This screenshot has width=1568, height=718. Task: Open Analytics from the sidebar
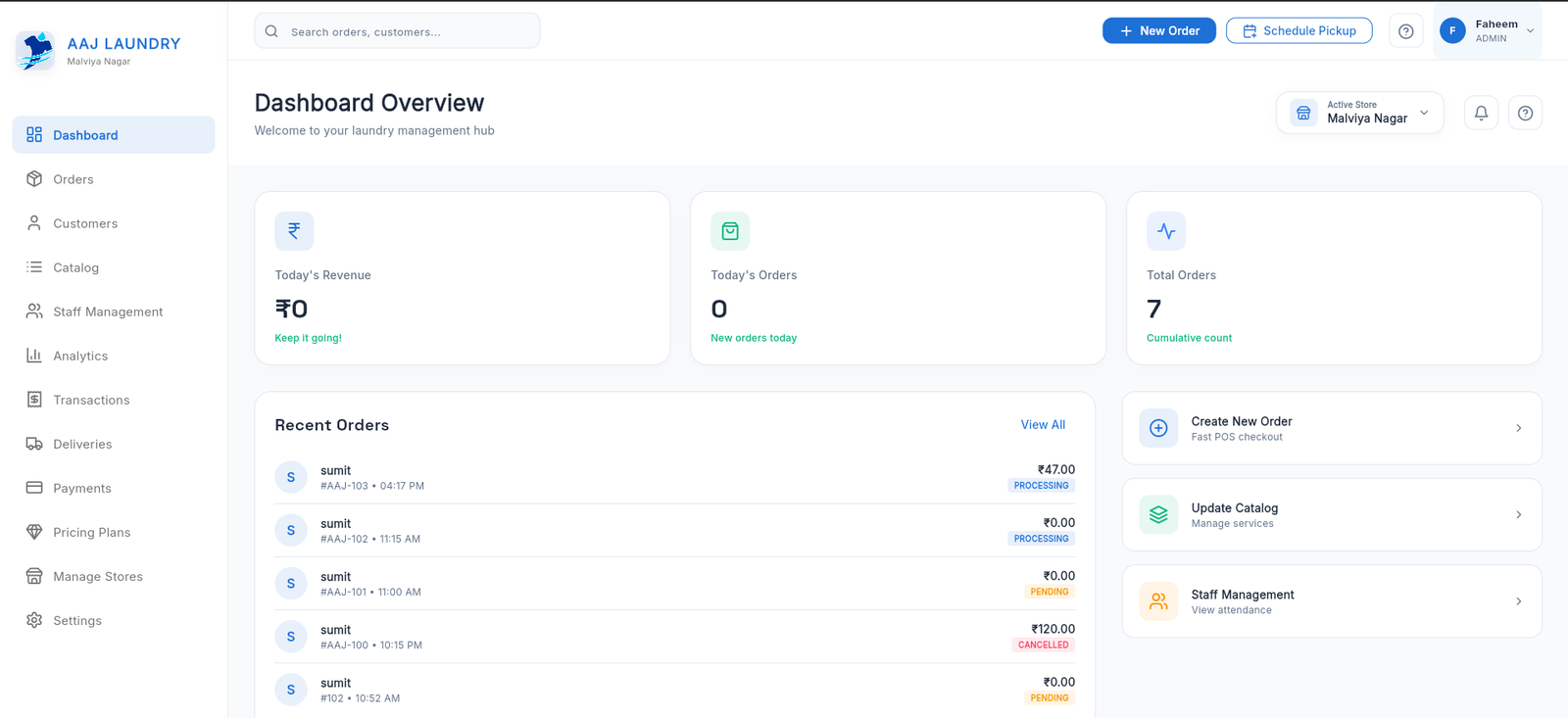tap(114, 356)
